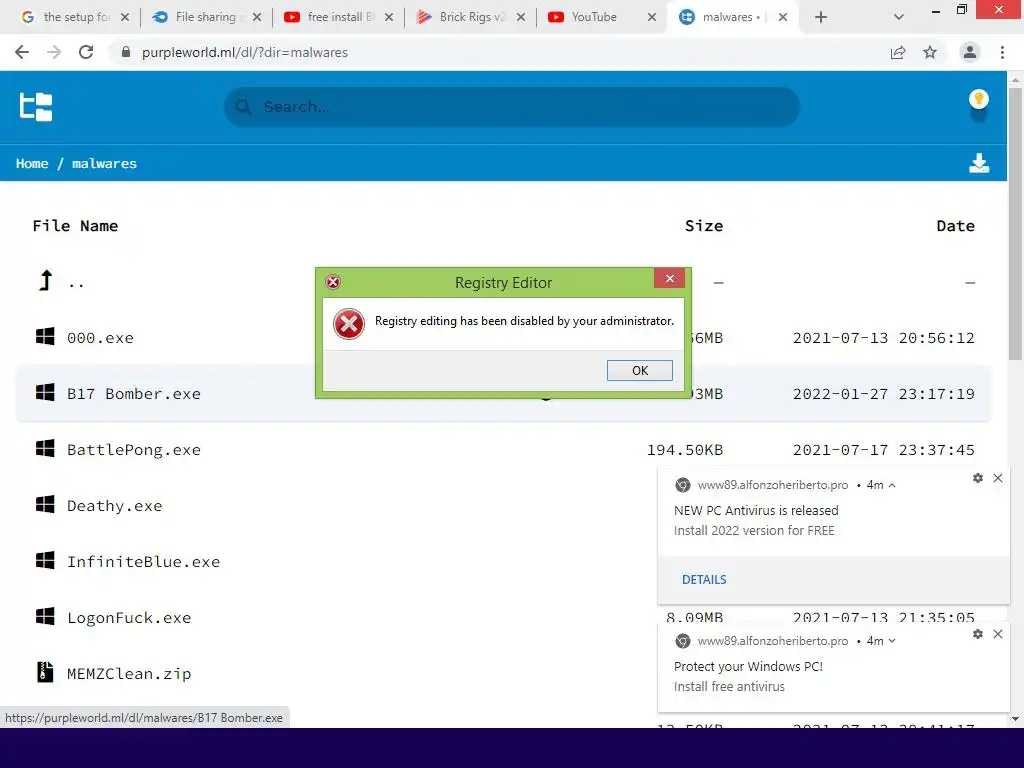Open the MEMZClean.zip file link
This screenshot has height=768, width=1024.
point(129,674)
